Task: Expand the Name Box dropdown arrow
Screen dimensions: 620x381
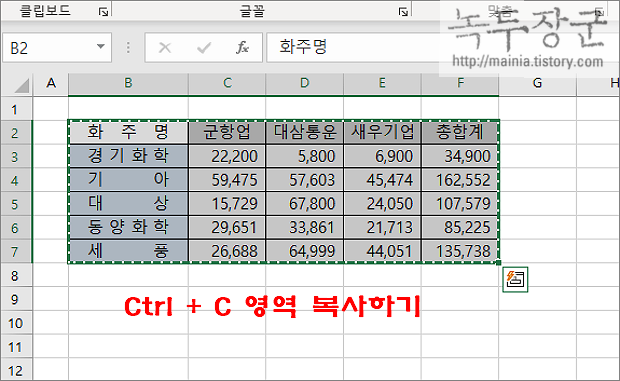Action: point(101,47)
